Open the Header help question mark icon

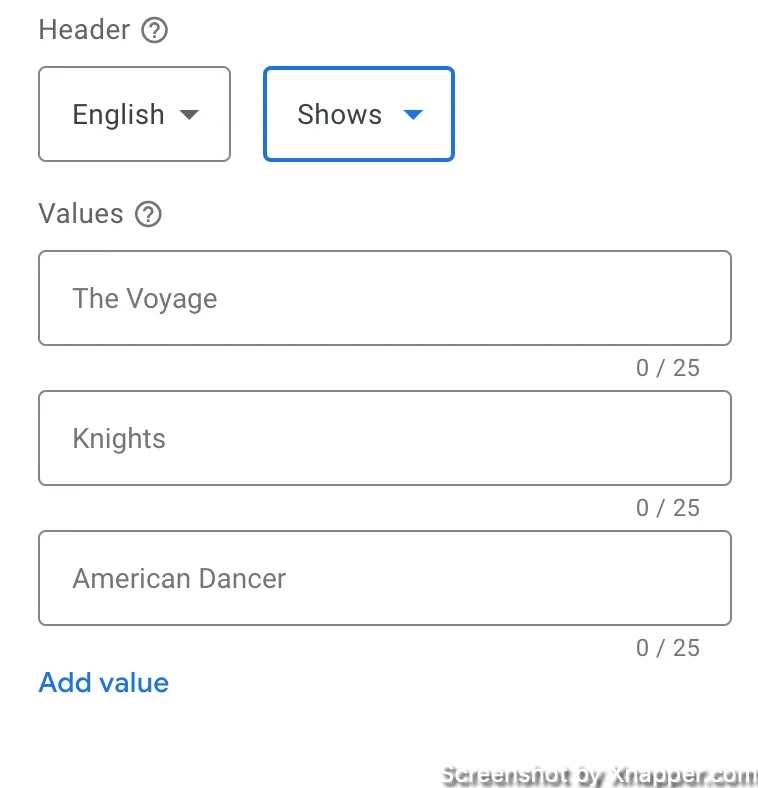(154, 30)
